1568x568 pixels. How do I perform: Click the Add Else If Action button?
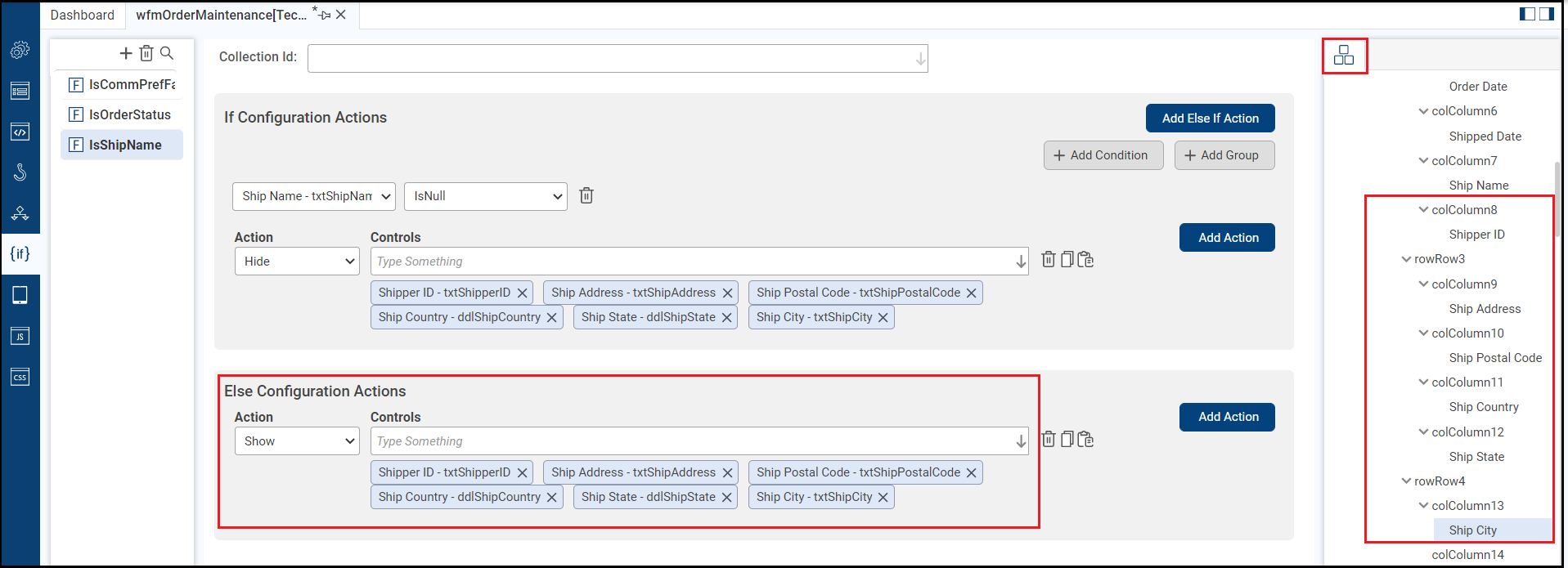(1210, 119)
